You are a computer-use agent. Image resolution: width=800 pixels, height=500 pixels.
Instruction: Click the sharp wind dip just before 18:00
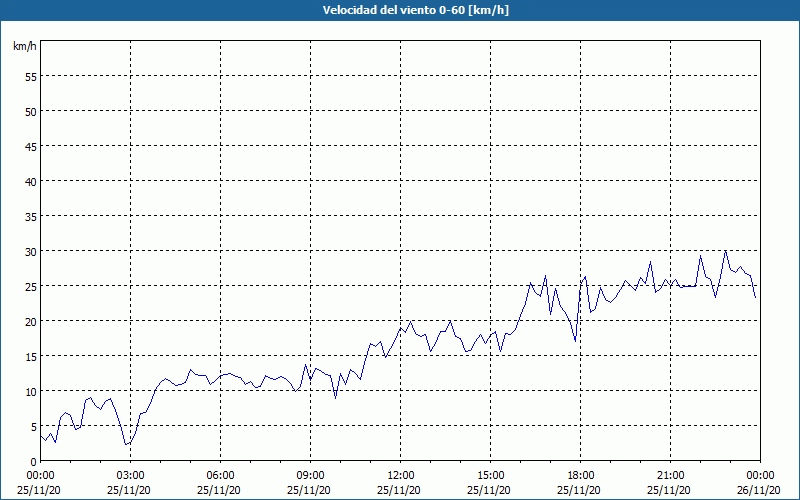576,341
